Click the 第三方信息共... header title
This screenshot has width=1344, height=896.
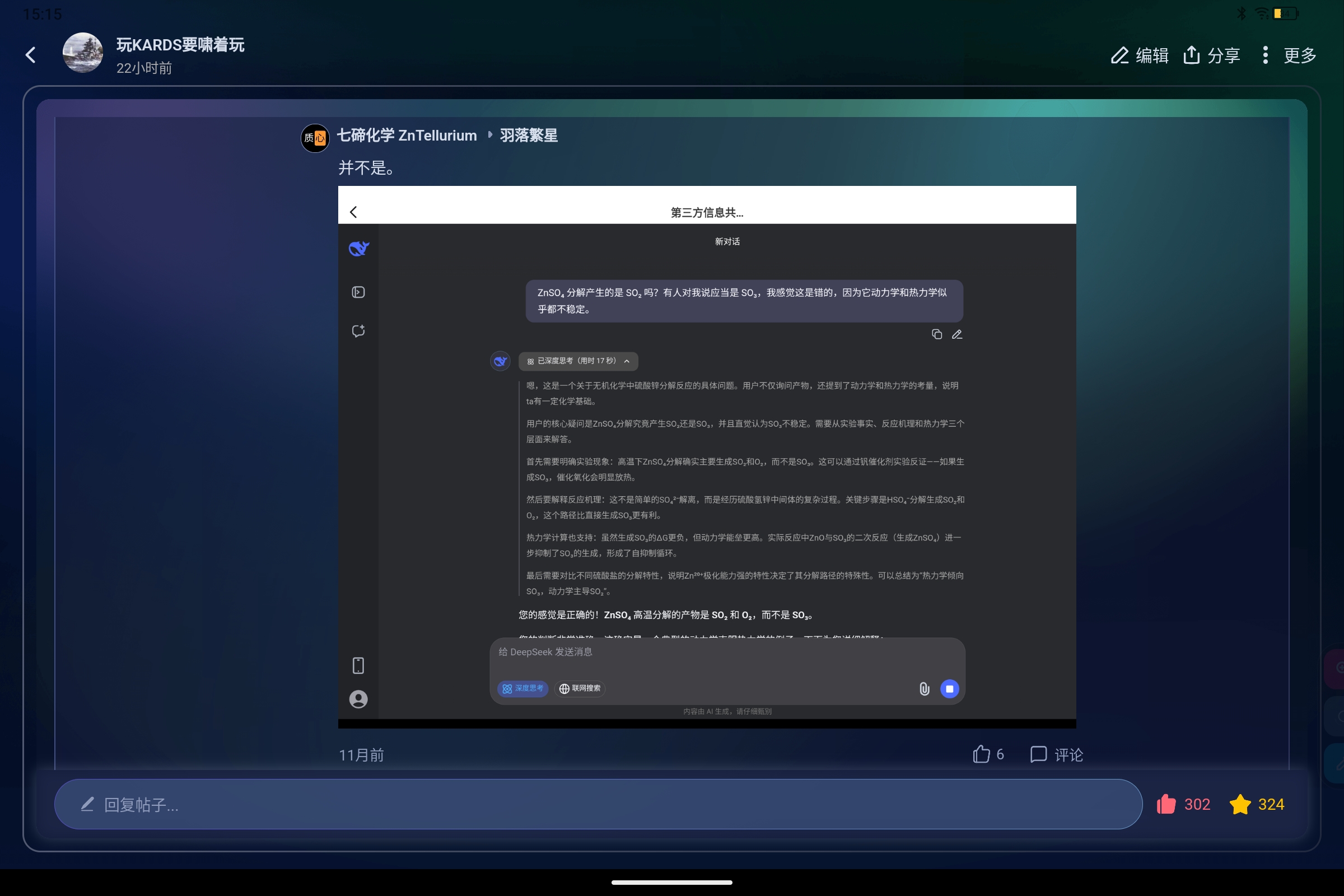[707, 213]
